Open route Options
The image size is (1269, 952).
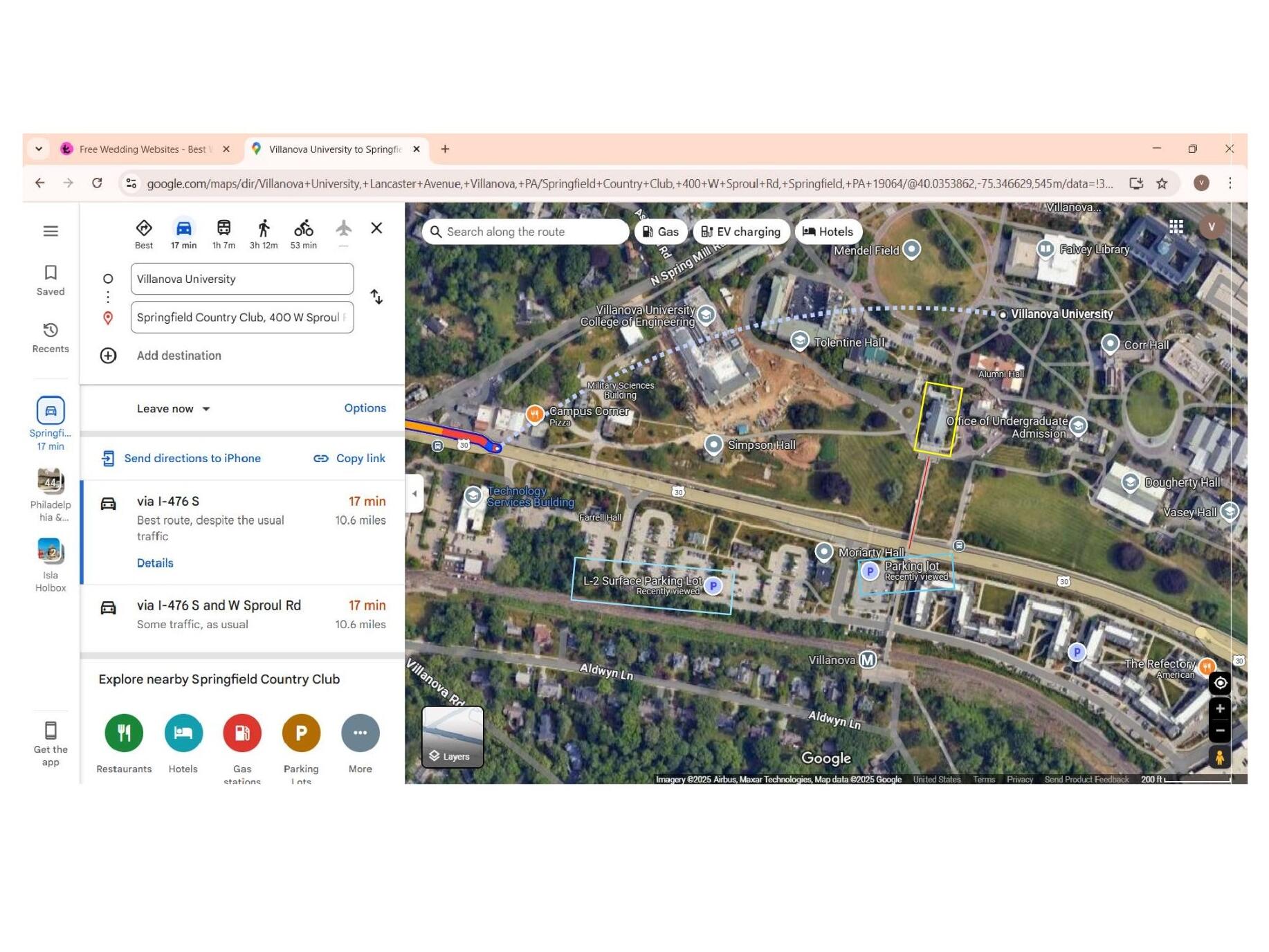(x=365, y=408)
